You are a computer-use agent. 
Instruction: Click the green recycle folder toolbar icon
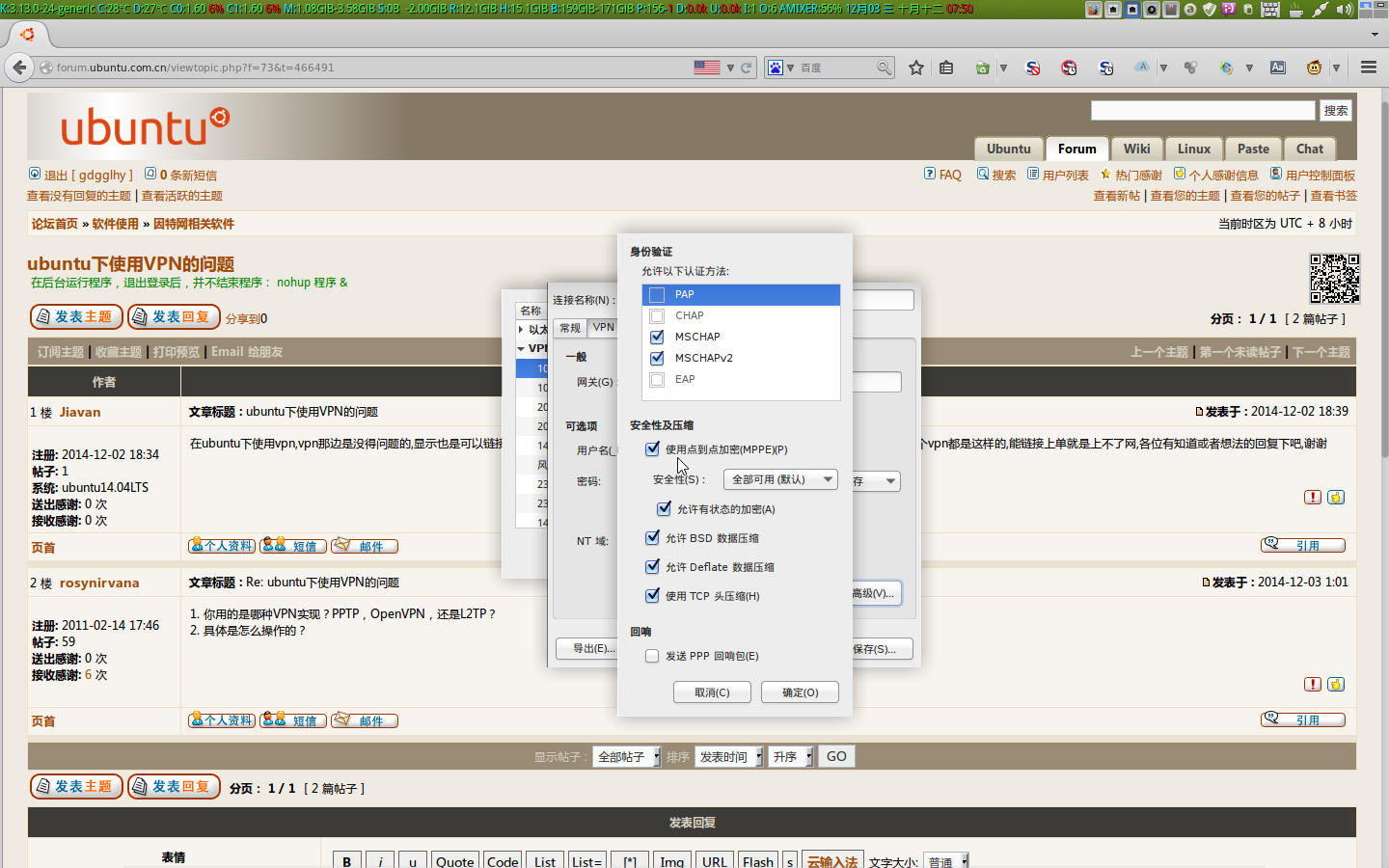click(982, 68)
